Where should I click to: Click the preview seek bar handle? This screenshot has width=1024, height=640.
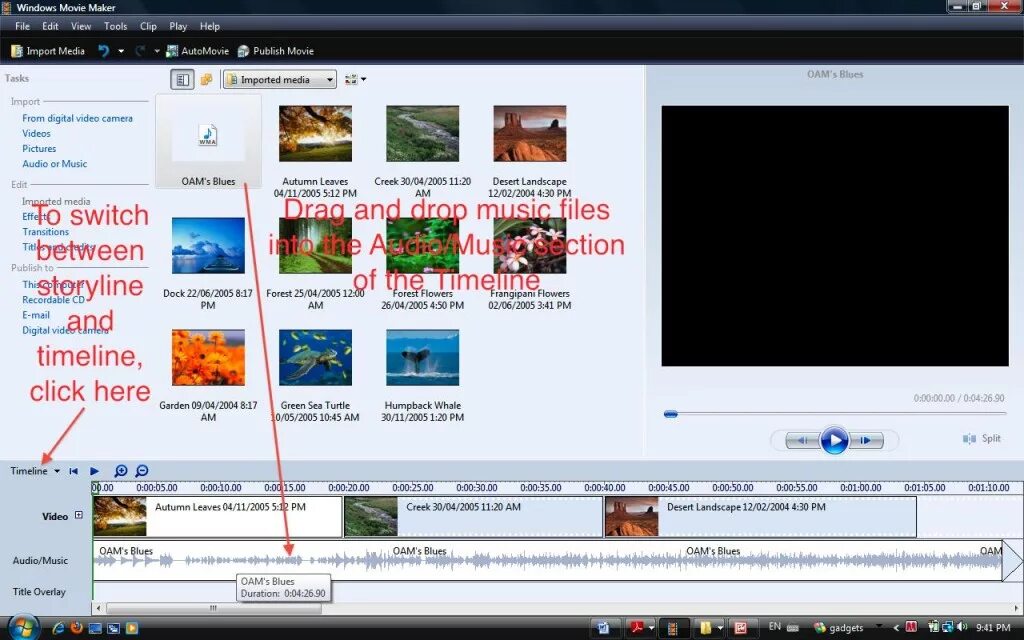[671, 413]
